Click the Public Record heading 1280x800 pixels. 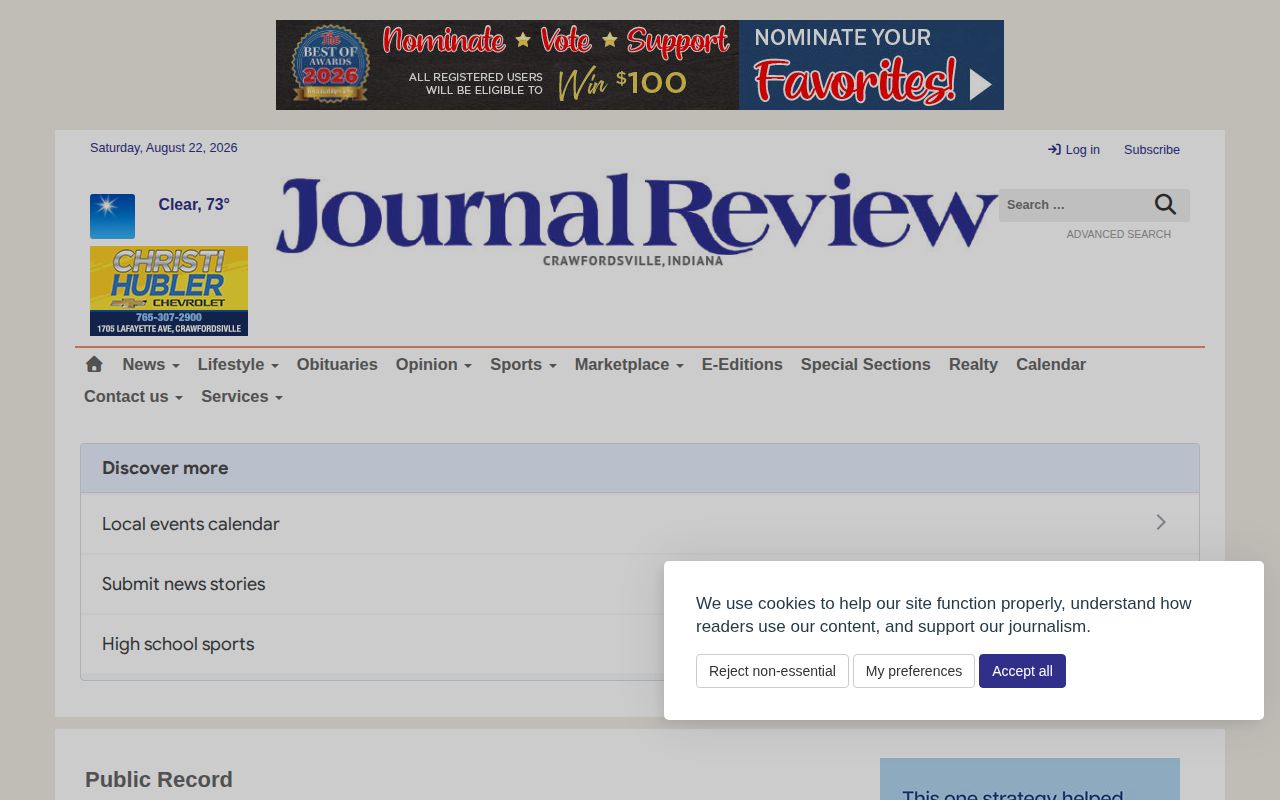tap(159, 779)
